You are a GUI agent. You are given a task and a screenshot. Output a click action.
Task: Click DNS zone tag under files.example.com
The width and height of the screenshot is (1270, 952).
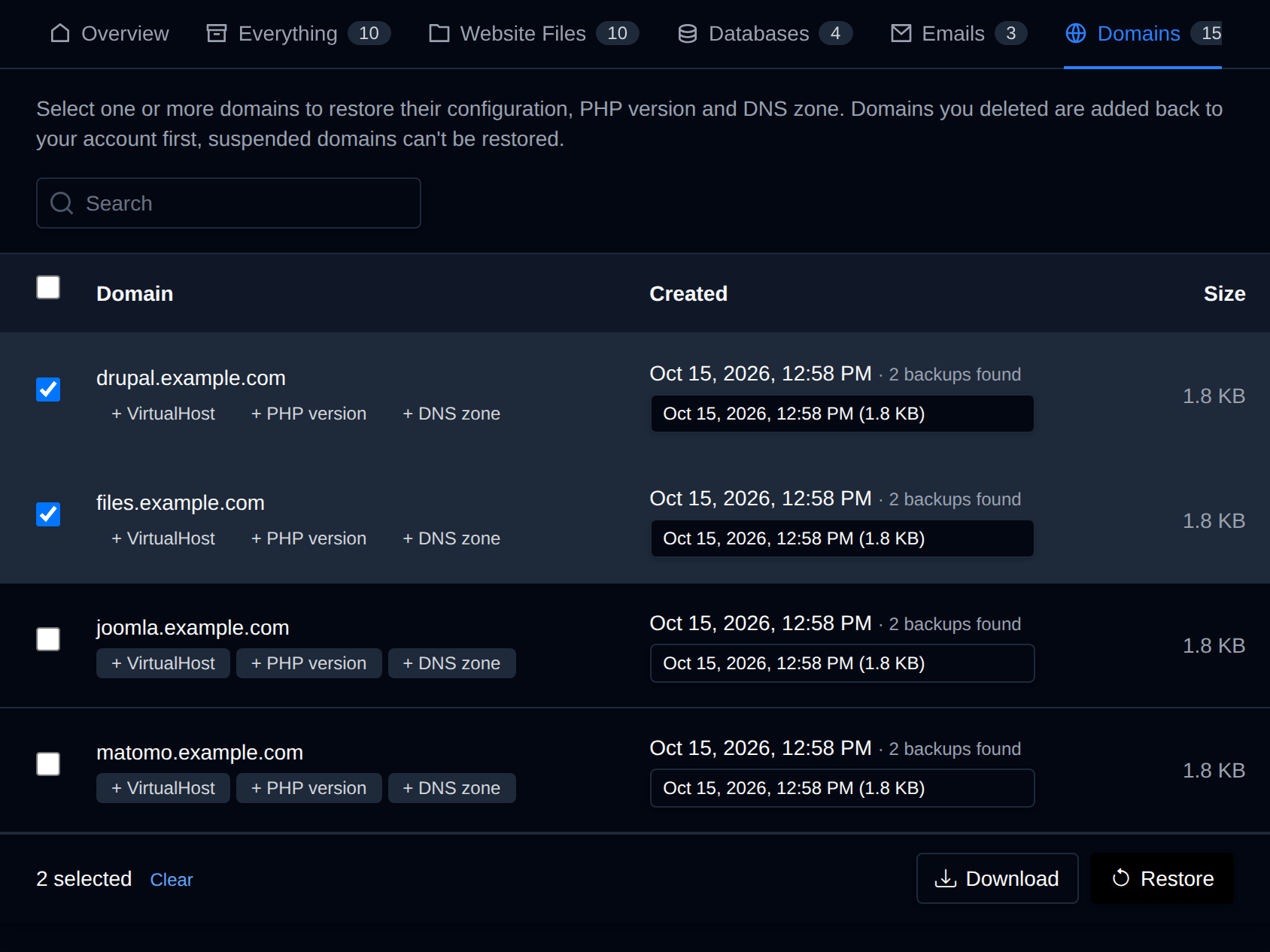coord(452,538)
